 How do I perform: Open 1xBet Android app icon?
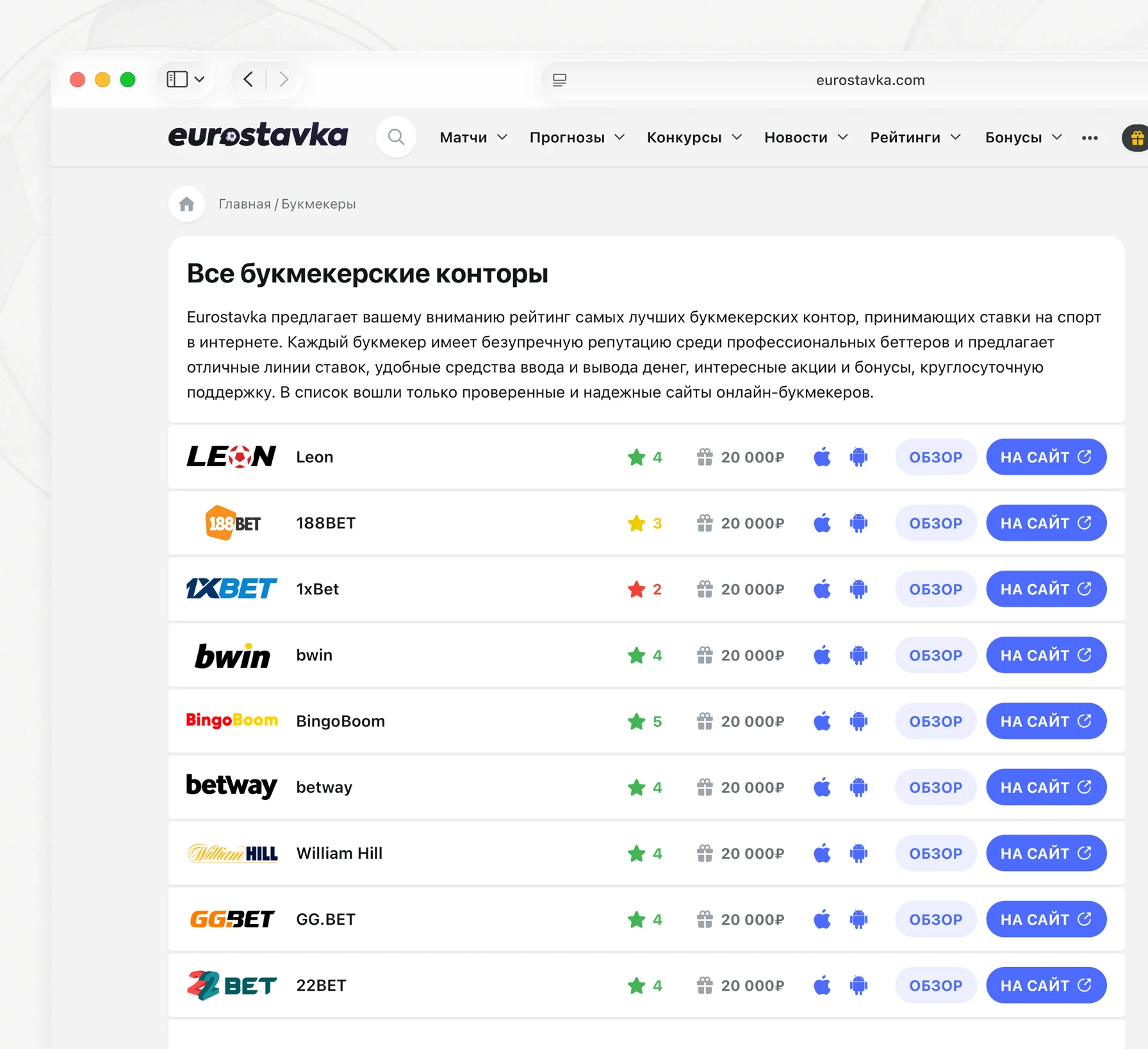coord(858,589)
